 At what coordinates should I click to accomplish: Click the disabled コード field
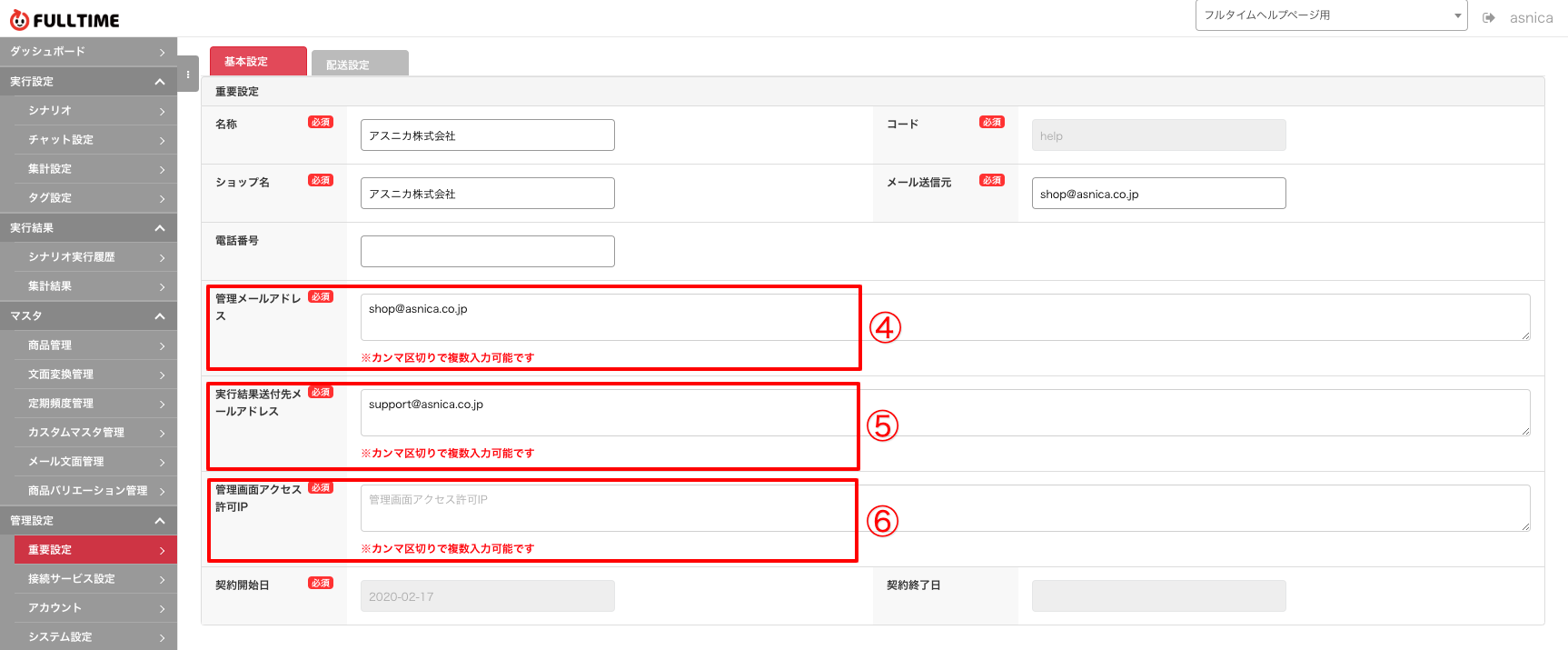pos(1159,135)
